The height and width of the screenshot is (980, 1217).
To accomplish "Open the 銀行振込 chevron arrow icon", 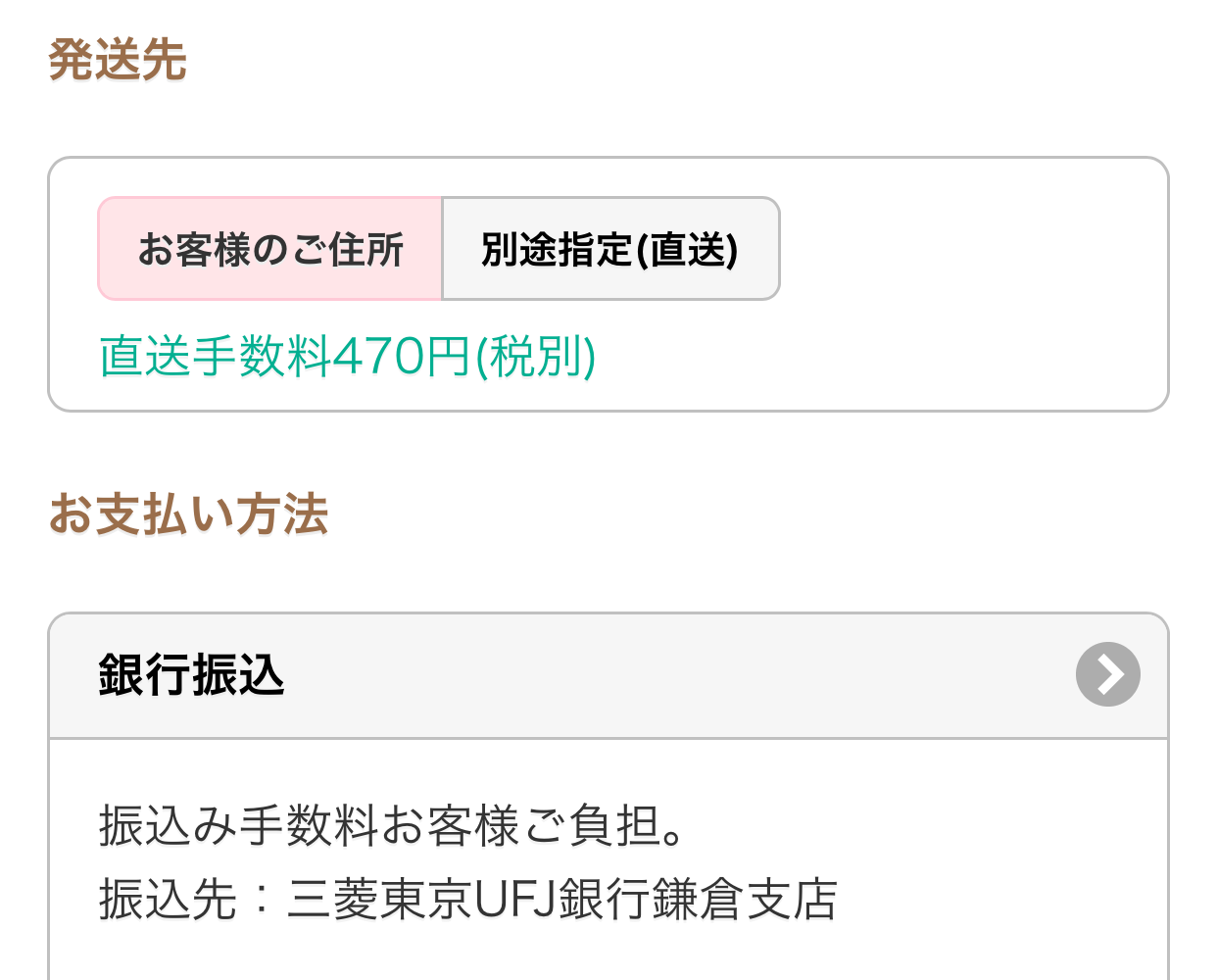I will tap(1107, 674).
